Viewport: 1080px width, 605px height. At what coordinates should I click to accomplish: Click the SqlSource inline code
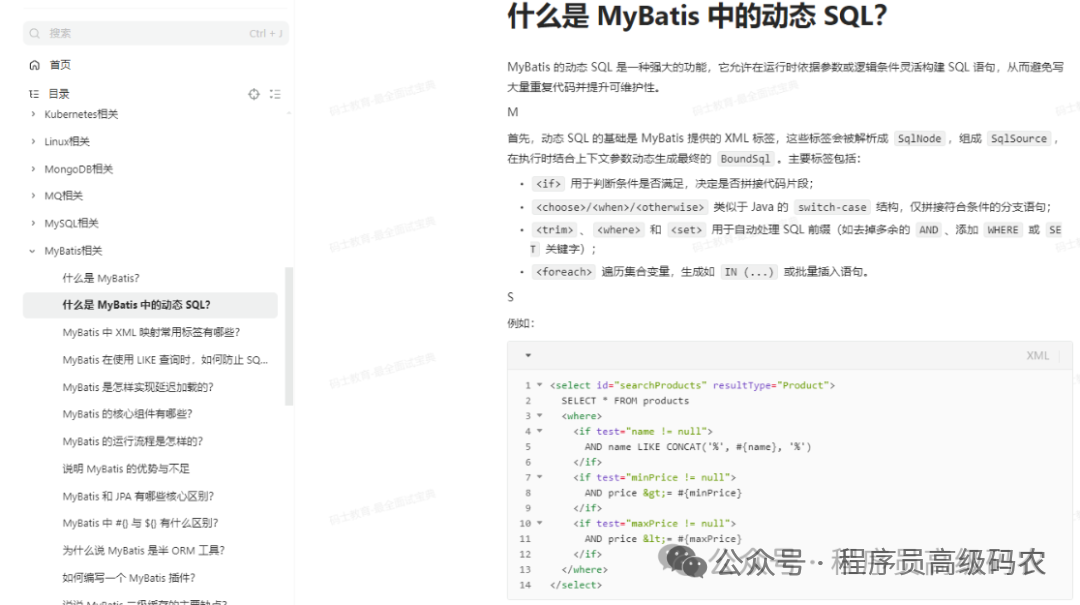tap(1019, 139)
